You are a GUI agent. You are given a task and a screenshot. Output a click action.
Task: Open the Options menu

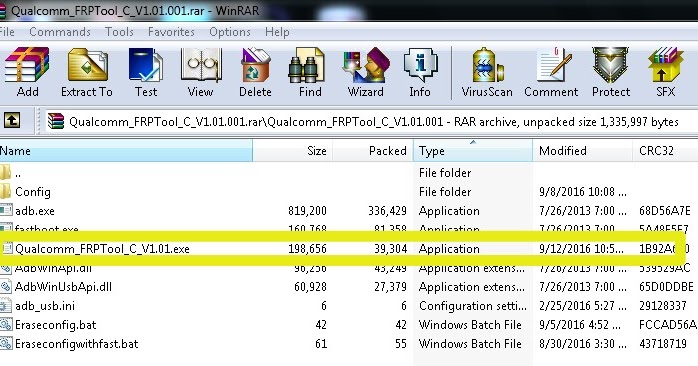click(x=230, y=32)
